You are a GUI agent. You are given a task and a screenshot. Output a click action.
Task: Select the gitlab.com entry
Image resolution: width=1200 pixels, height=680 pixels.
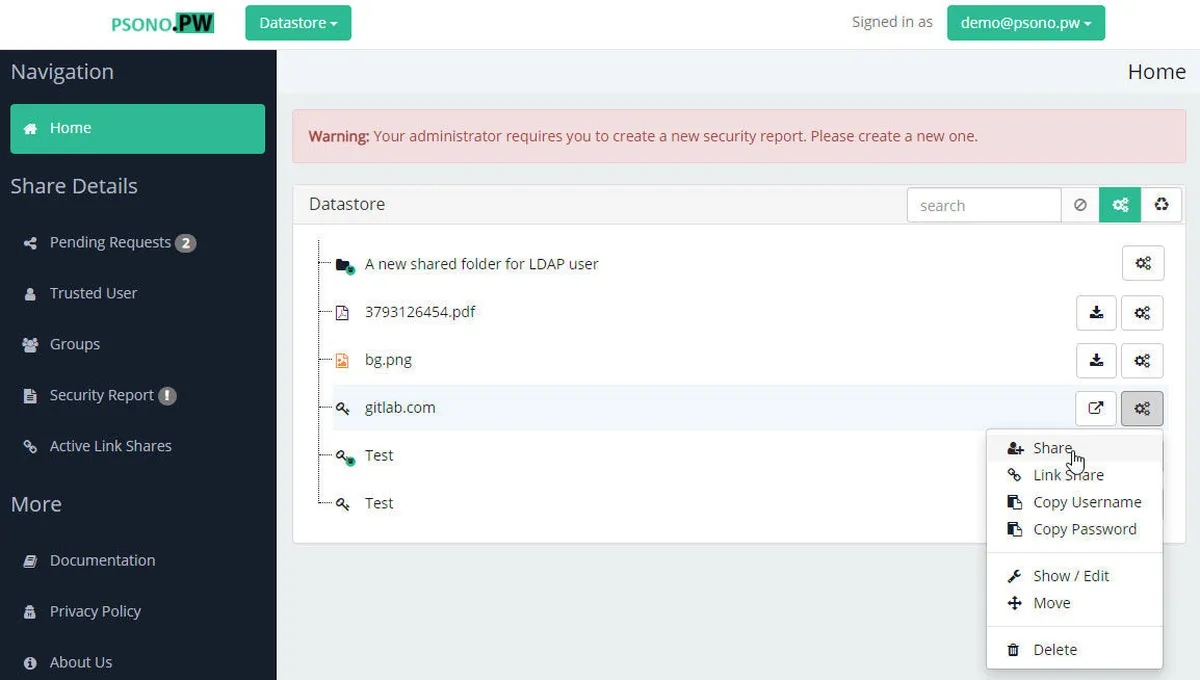click(400, 408)
